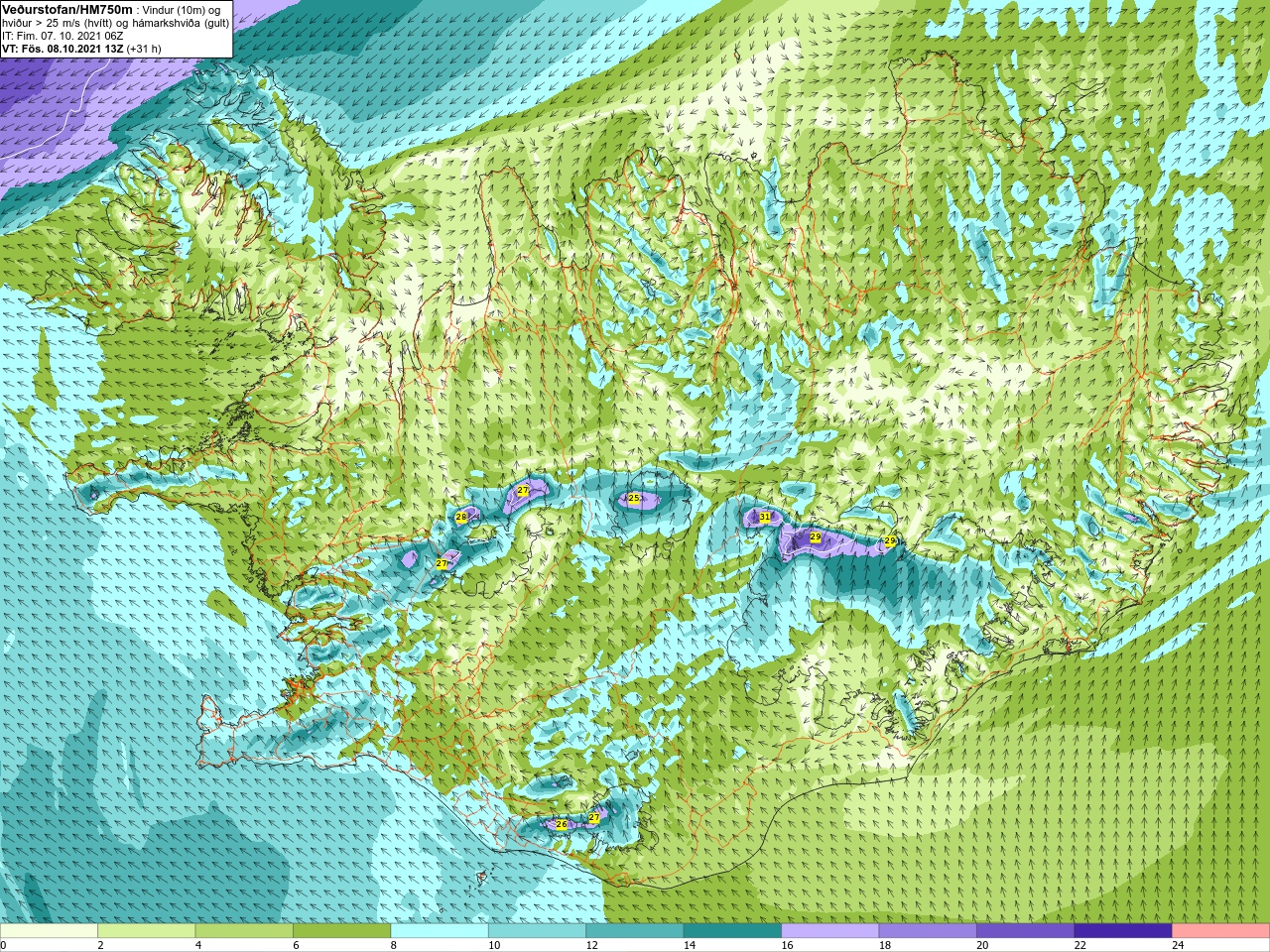Select the 8–10 m/s light cyan swatch
1270x952 pixels.
(x=440, y=931)
